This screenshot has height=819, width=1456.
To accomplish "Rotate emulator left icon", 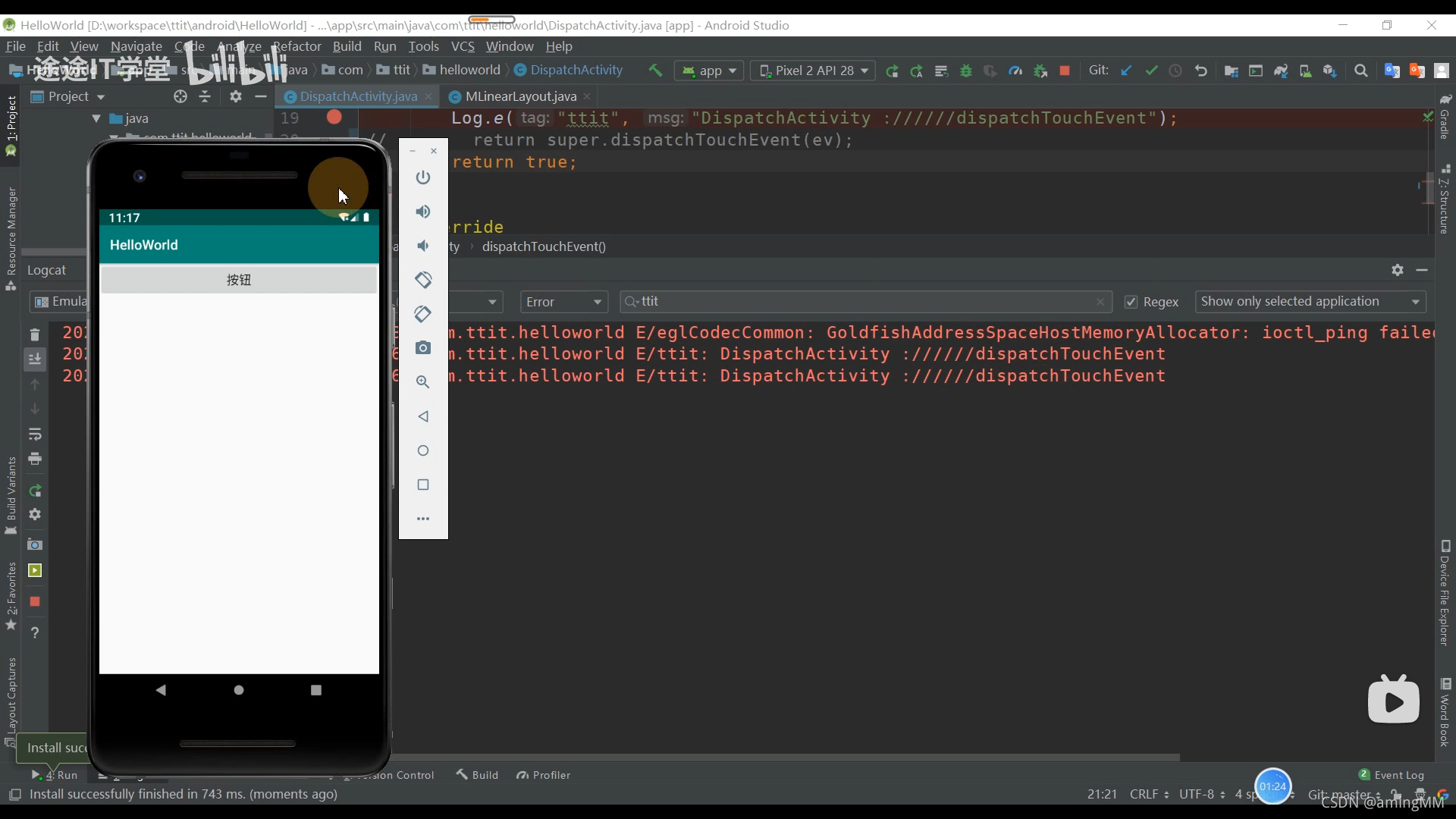I will pyautogui.click(x=423, y=280).
